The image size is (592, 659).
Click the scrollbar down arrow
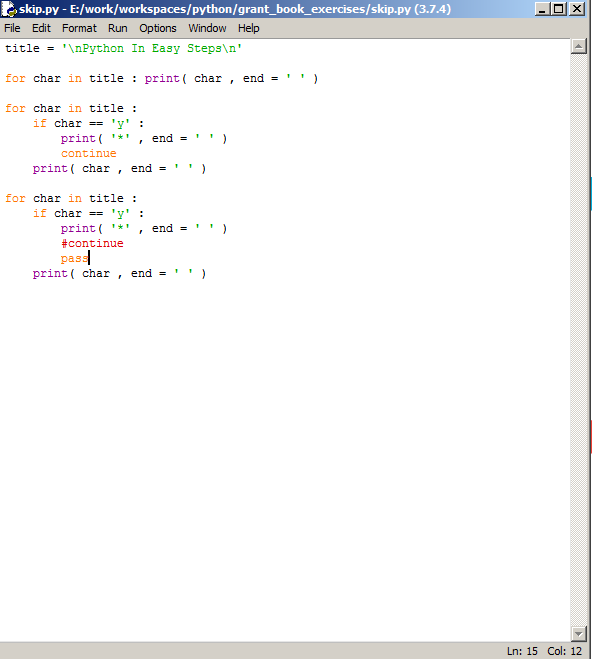579,633
